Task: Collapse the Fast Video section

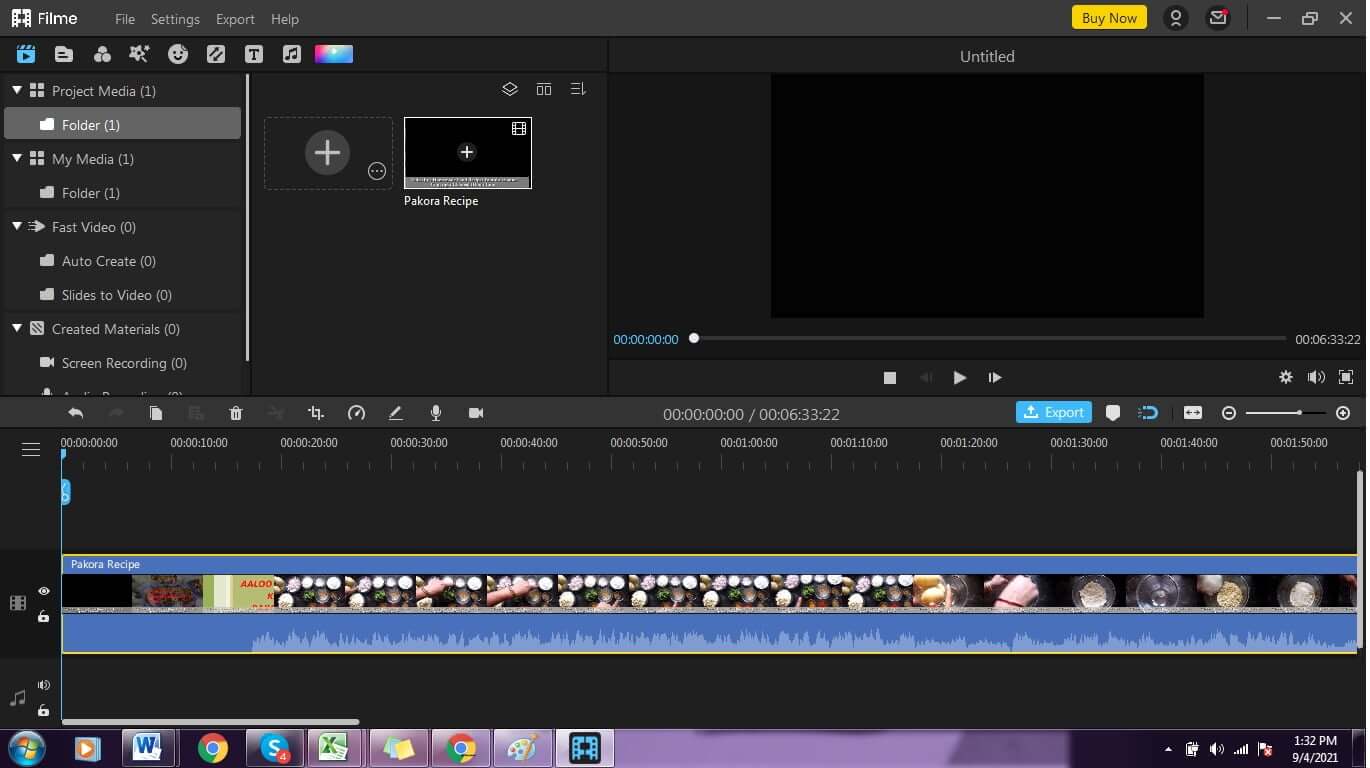Action: 17,226
